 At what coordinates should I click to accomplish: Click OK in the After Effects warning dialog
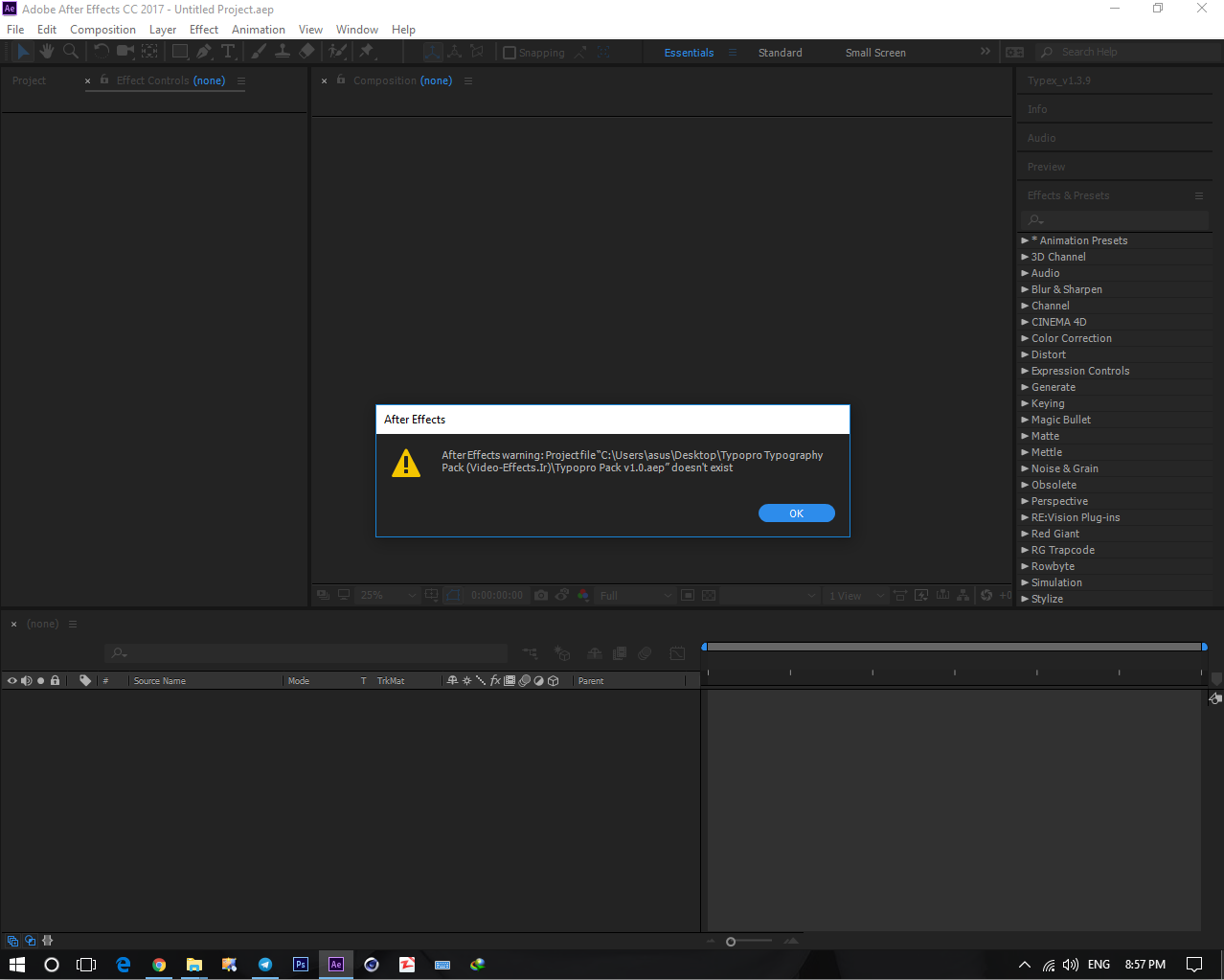(796, 513)
